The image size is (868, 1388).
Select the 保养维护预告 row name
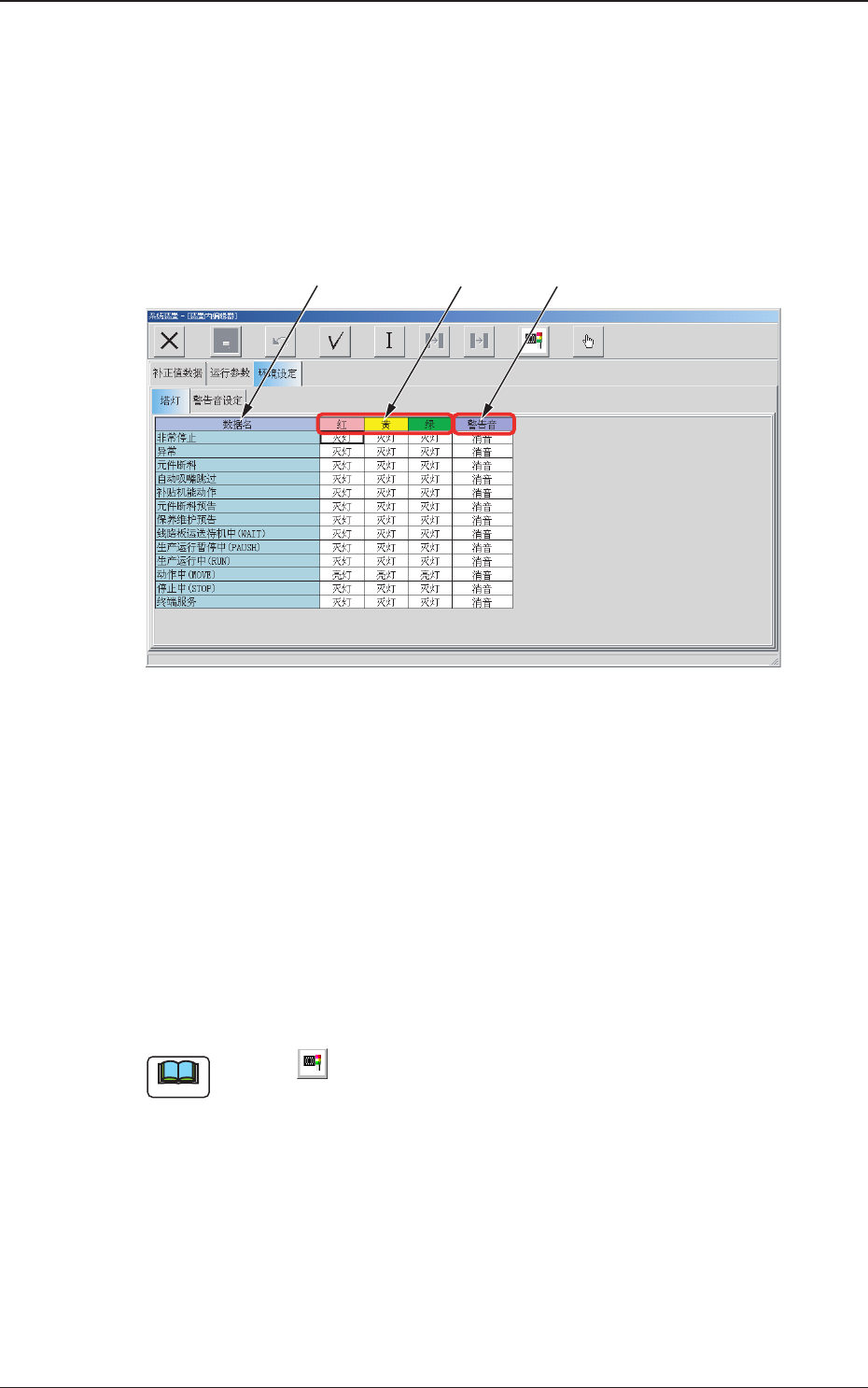[x=237, y=520]
